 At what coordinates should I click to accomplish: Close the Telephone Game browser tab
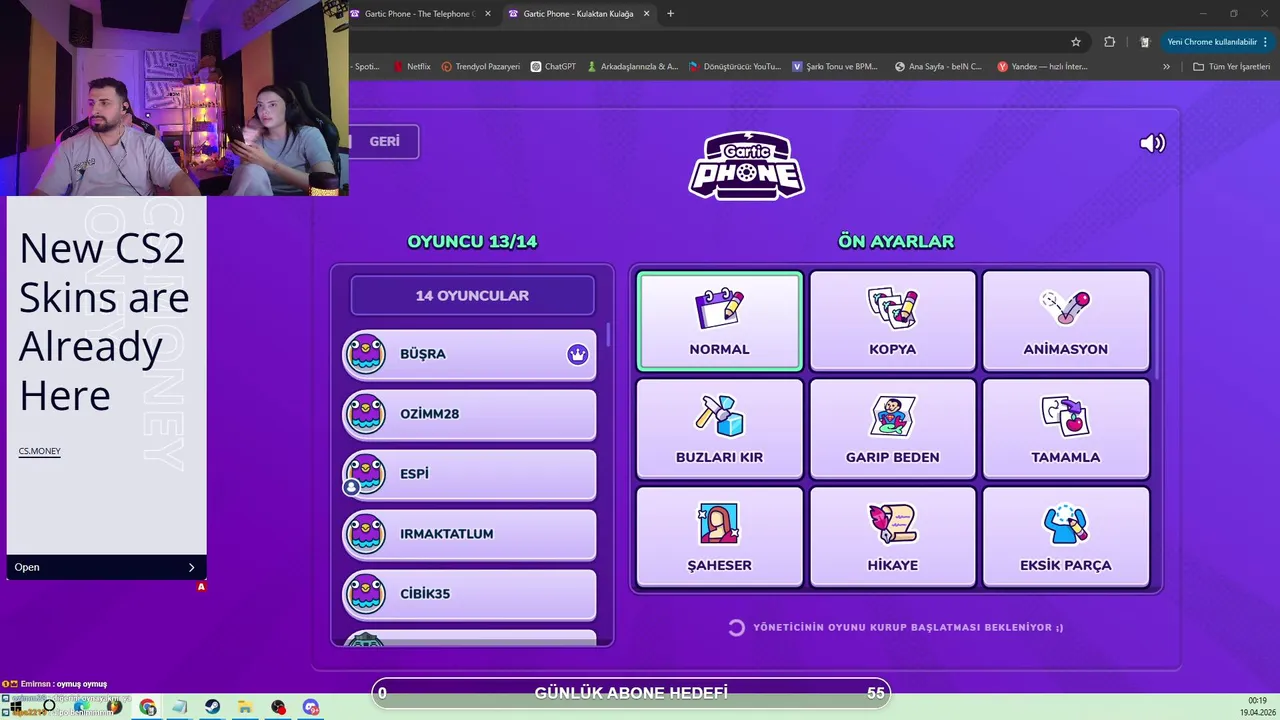[488, 14]
